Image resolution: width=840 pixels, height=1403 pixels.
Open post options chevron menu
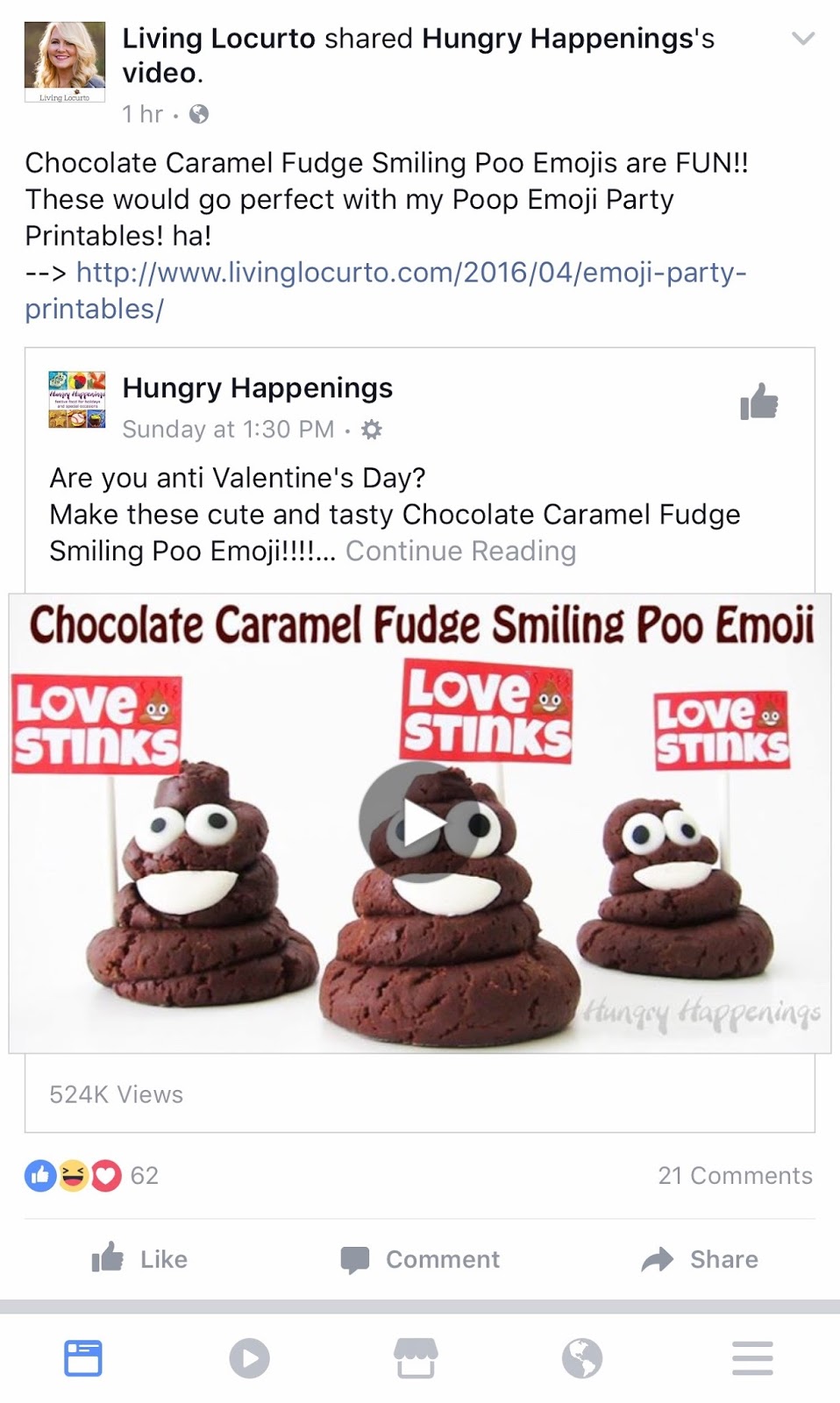(802, 39)
